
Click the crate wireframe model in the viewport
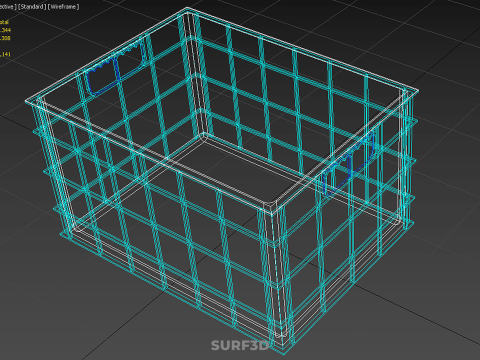(x=222, y=181)
